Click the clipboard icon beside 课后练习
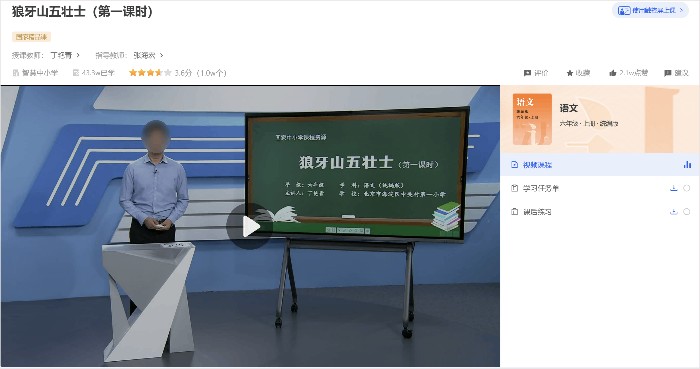This screenshot has height=369, width=700. click(514, 211)
